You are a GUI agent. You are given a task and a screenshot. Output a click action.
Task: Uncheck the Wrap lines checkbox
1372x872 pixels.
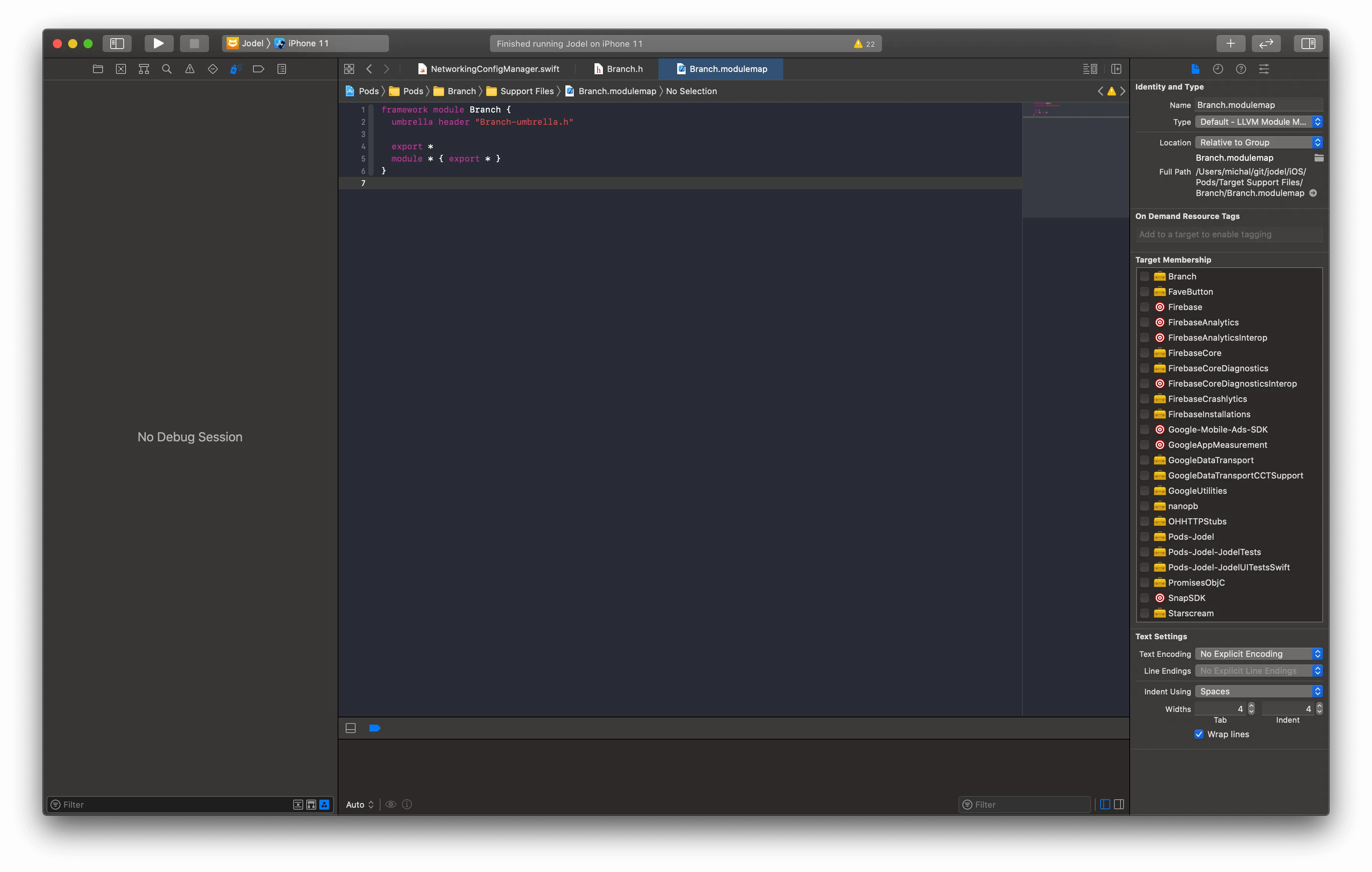coord(1199,734)
